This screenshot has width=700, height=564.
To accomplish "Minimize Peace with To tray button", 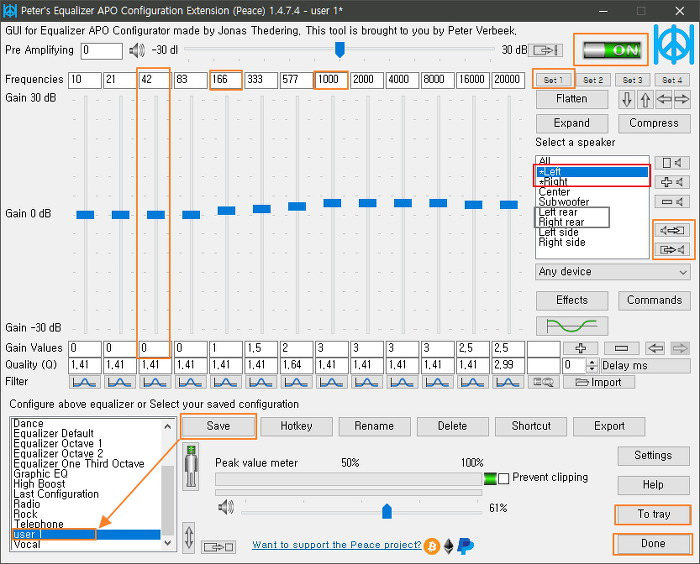I will pyautogui.click(x=654, y=514).
